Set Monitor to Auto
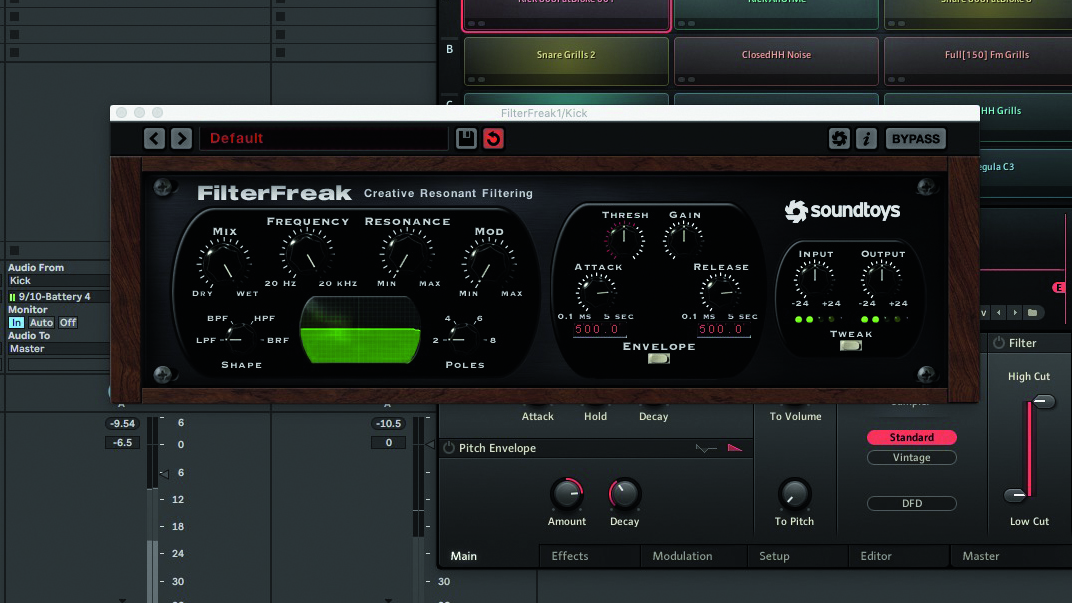1072x603 pixels. pyautogui.click(x=41, y=323)
